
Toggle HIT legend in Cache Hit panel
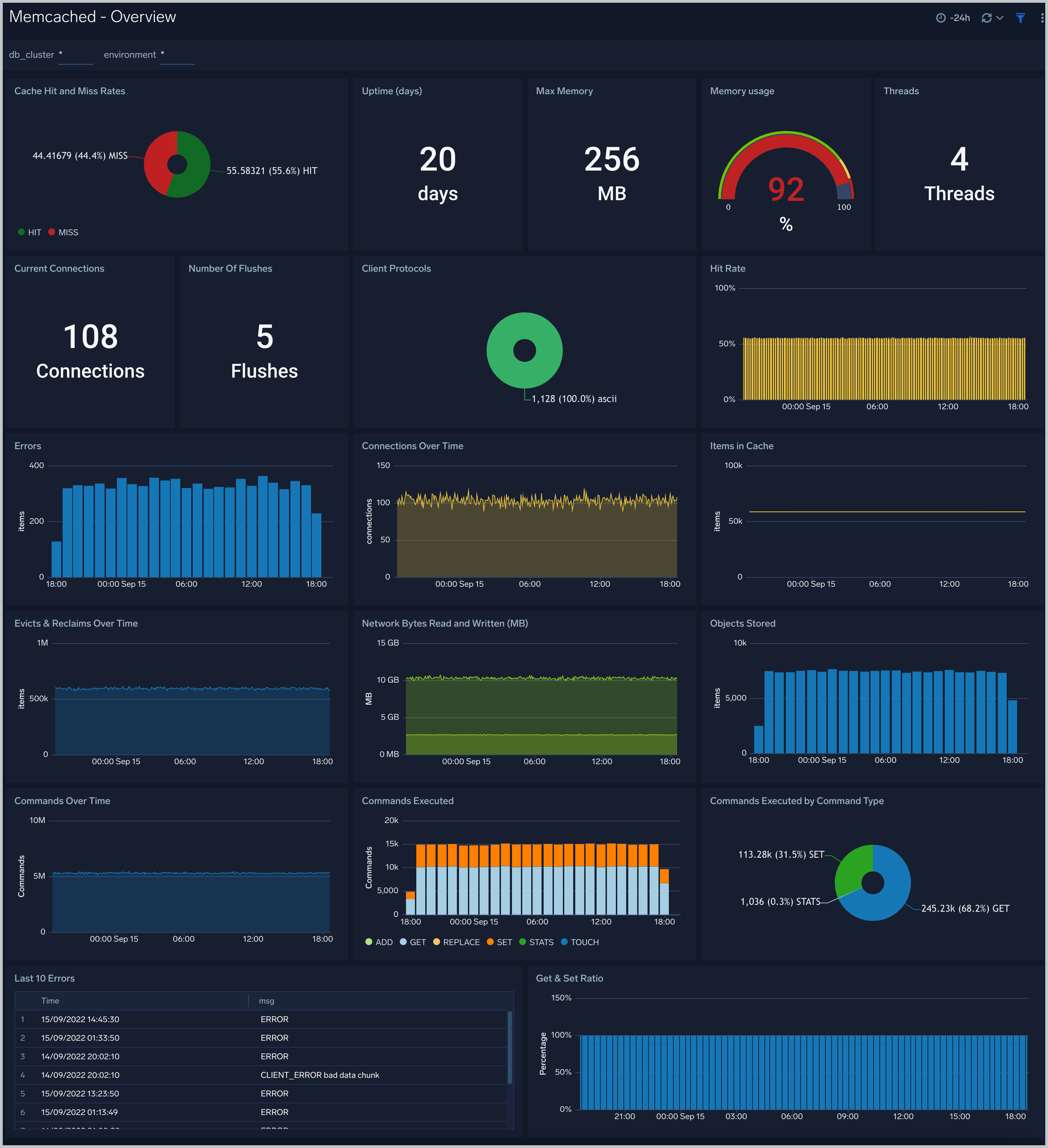pos(29,232)
